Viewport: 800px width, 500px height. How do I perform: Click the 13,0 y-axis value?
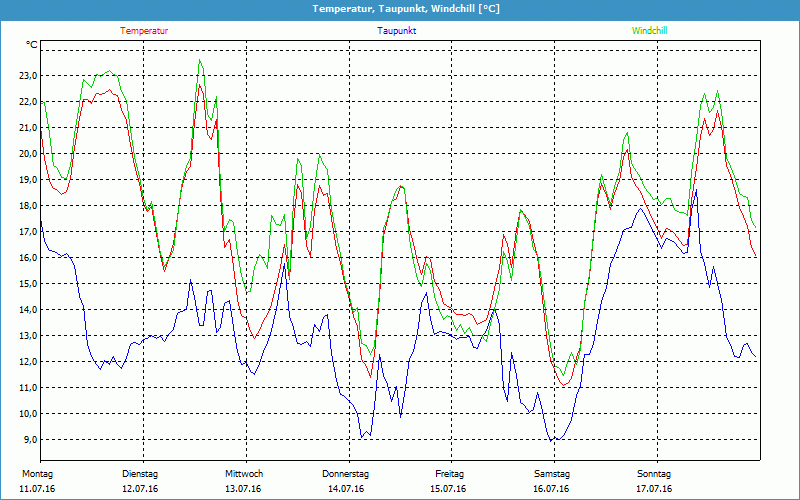click(x=28, y=336)
